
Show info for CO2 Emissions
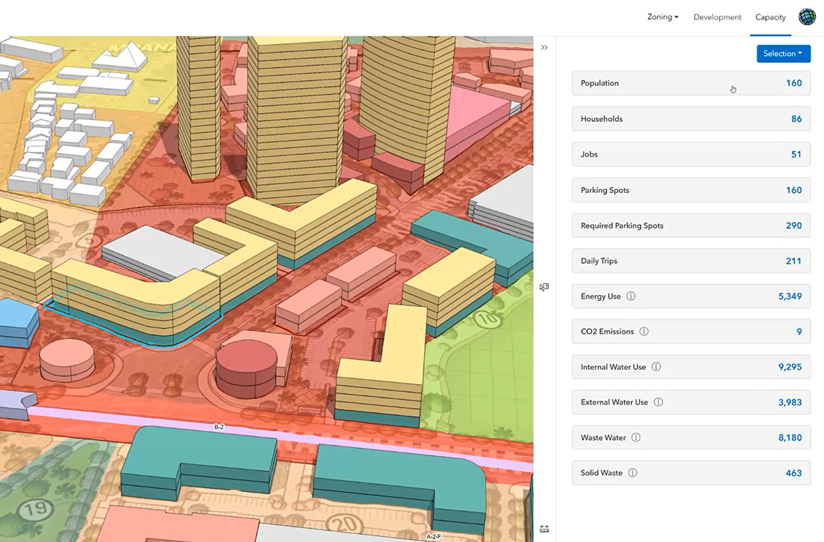(644, 331)
